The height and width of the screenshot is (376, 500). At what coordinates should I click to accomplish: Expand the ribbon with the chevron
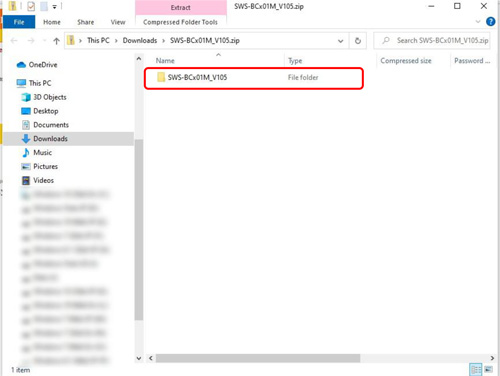click(478, 22)
